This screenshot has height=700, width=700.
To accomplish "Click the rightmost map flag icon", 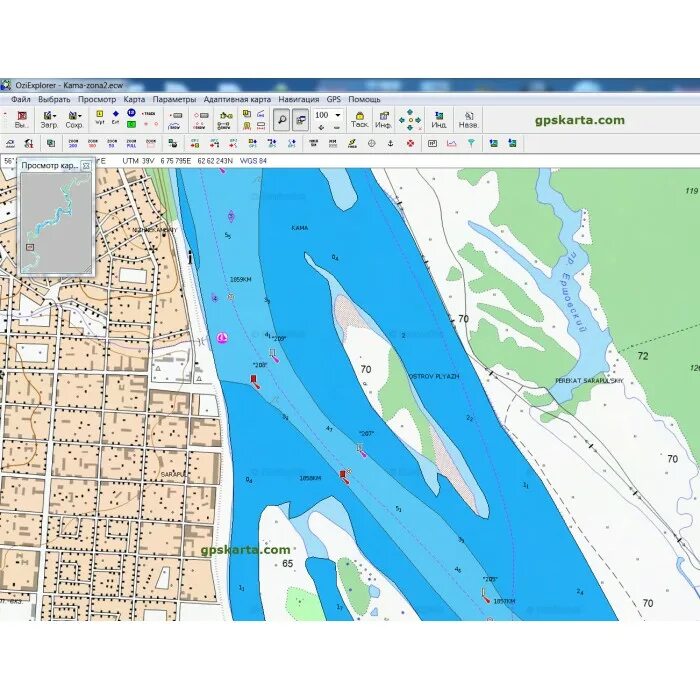I will 512,143.
